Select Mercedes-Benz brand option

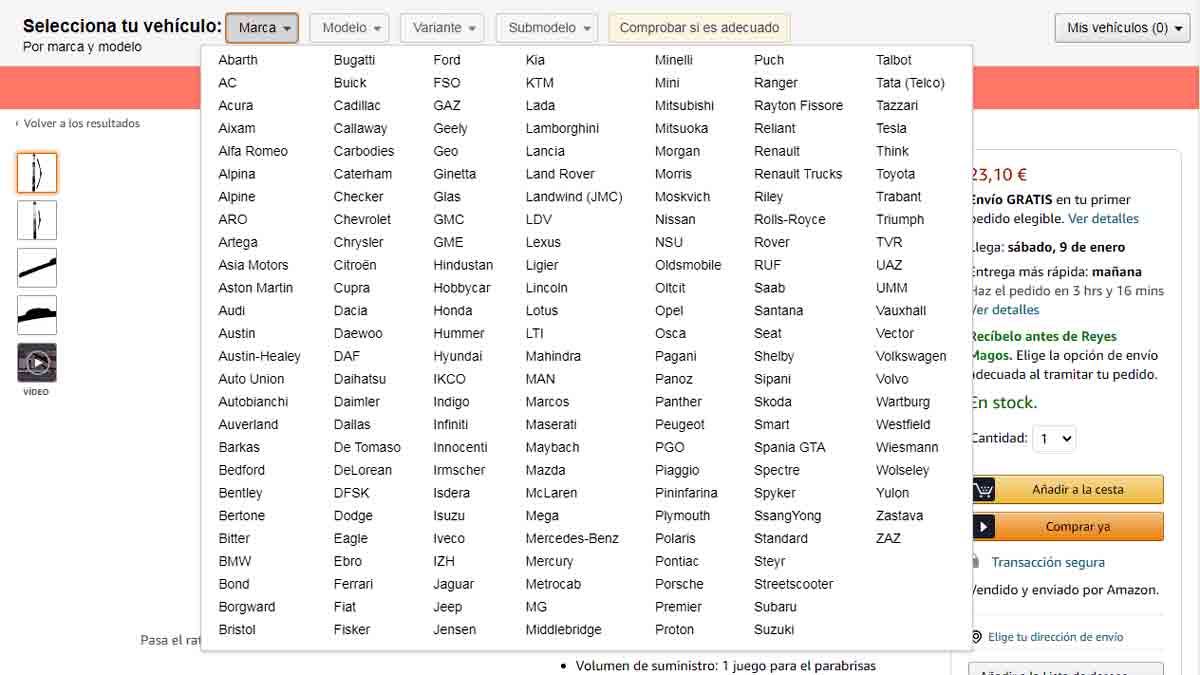click(572, 538)
